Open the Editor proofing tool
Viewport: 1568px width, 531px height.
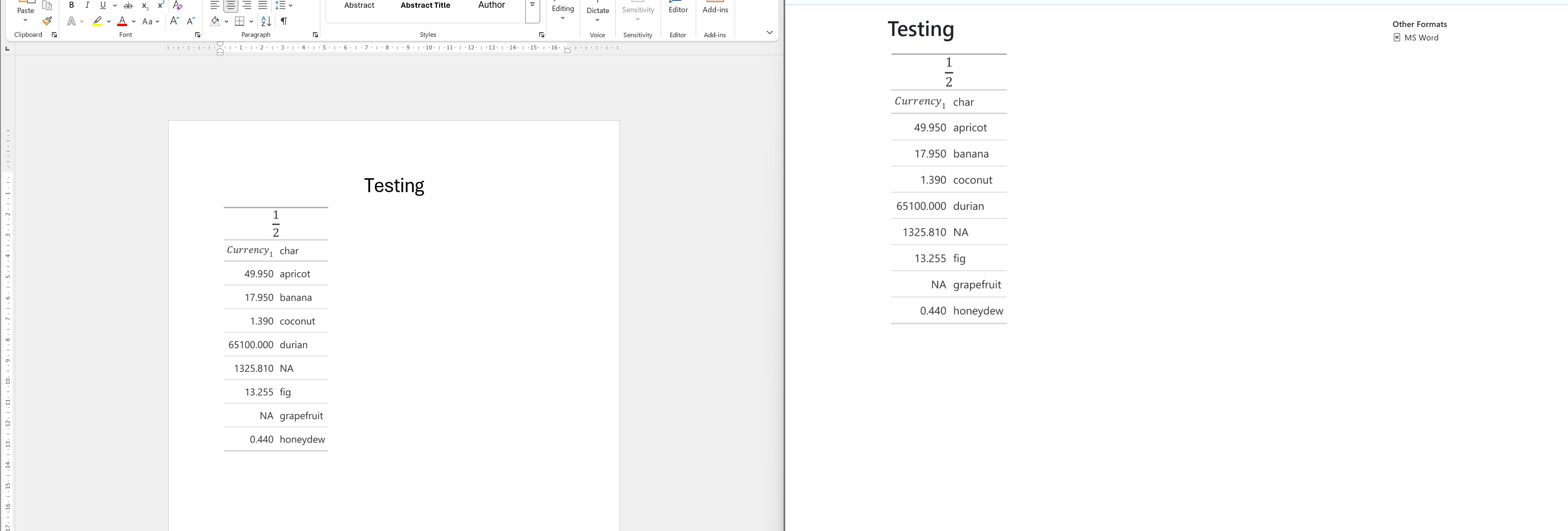click(x=678, y=9)
